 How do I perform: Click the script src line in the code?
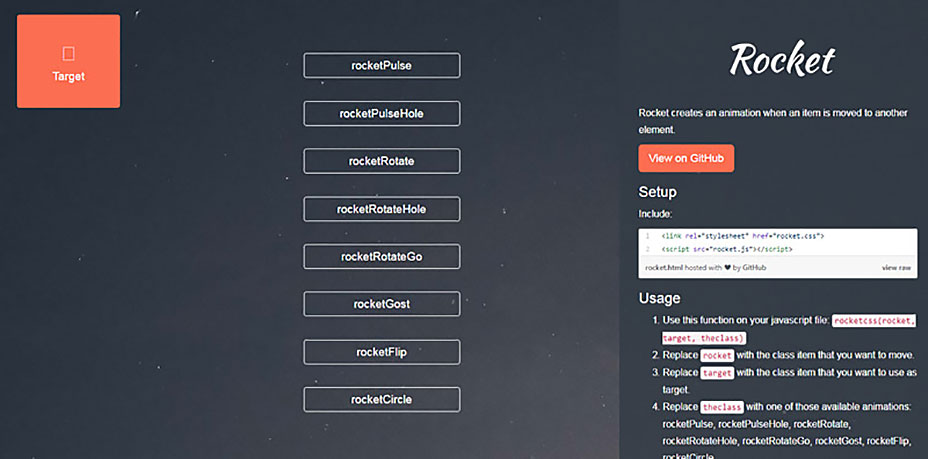(713, 249)
